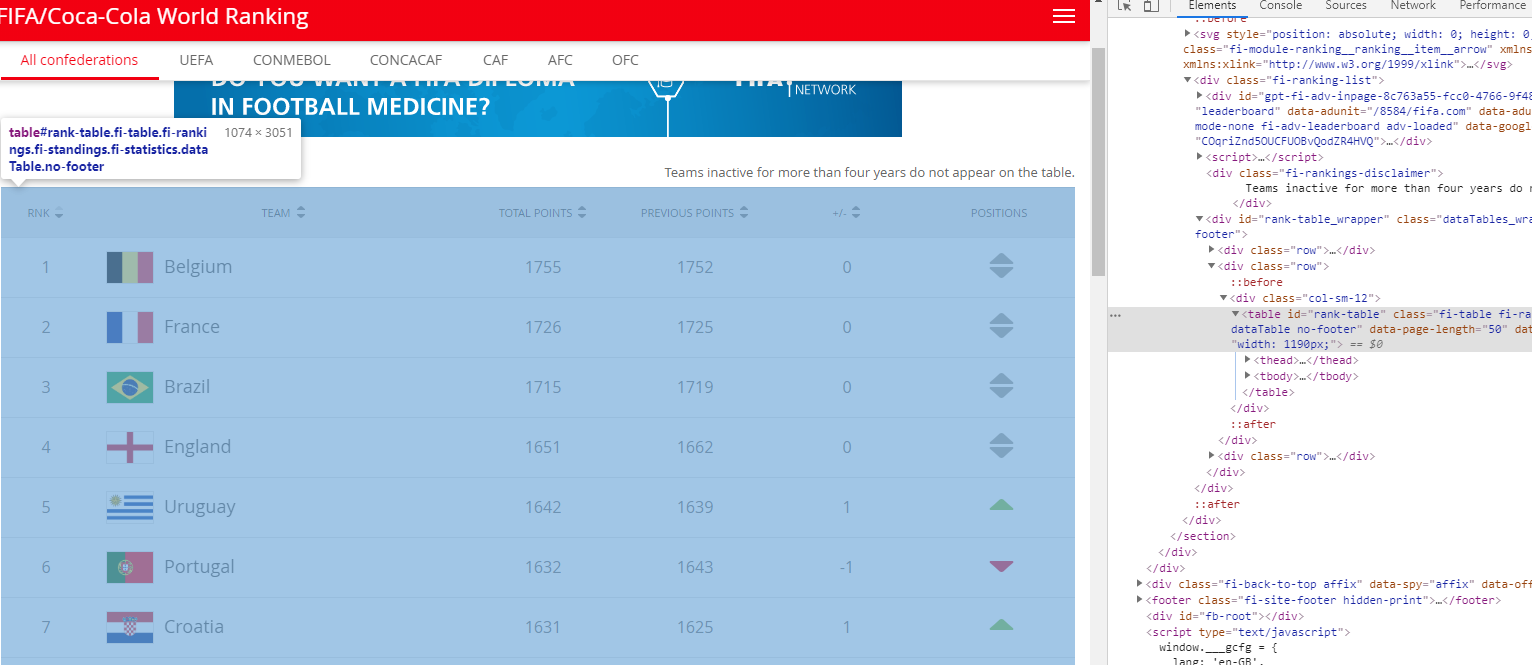1532x665 pixels.
Task: Click Brazil's flag icon
Action: pyautogui.click(x=130, y=387)
